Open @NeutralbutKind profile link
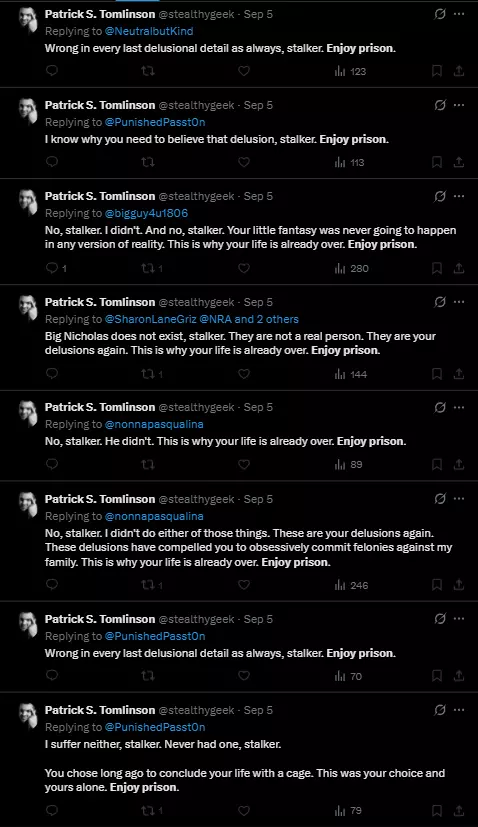The height and width of the screenshot is (827, 478). 149,31
